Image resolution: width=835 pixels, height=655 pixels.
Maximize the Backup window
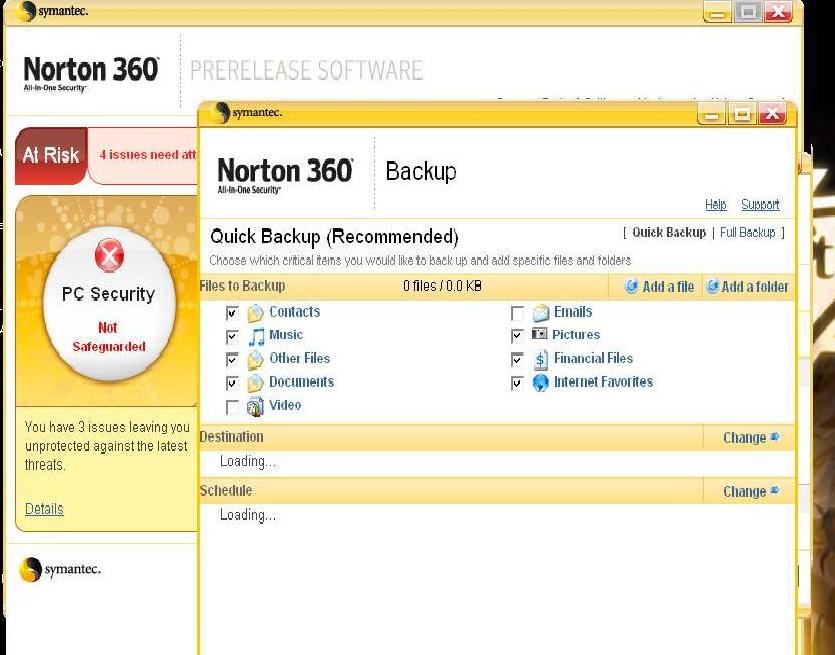pos(742,113)
